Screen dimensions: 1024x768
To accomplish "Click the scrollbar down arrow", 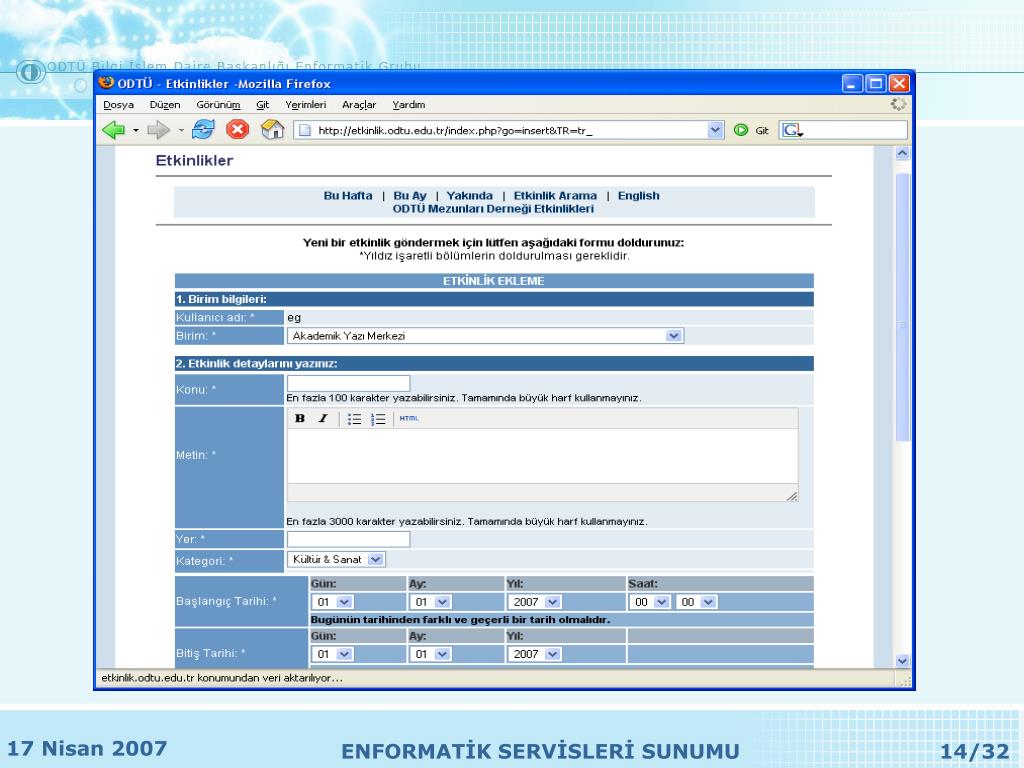I will point(903,660).
